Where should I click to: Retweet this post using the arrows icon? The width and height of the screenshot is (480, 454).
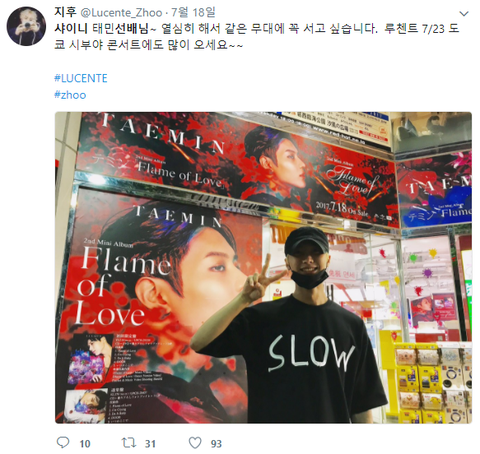(x=128, y=443)
